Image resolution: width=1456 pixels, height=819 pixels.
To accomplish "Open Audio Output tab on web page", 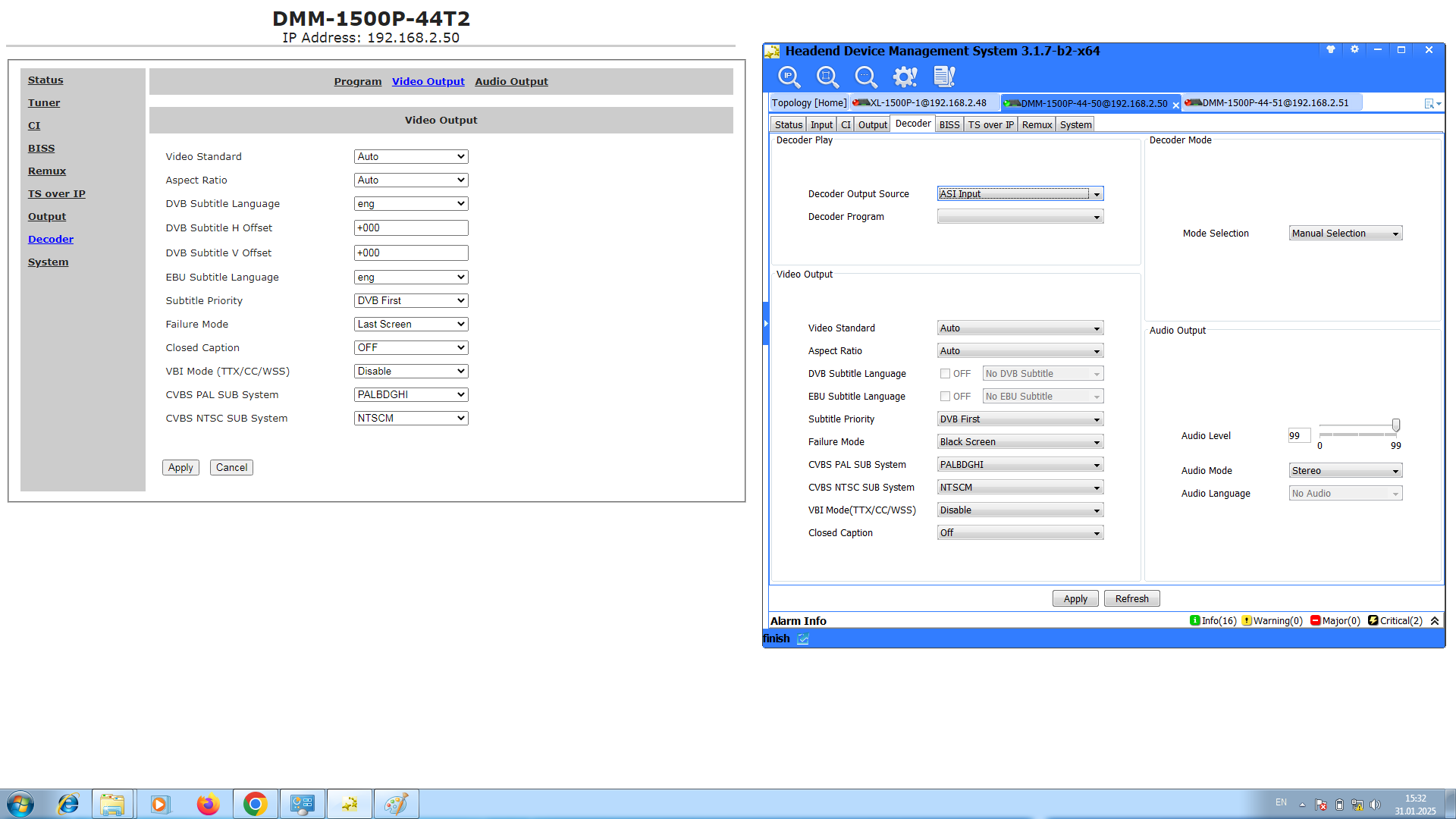I will (x=511, y=82).
